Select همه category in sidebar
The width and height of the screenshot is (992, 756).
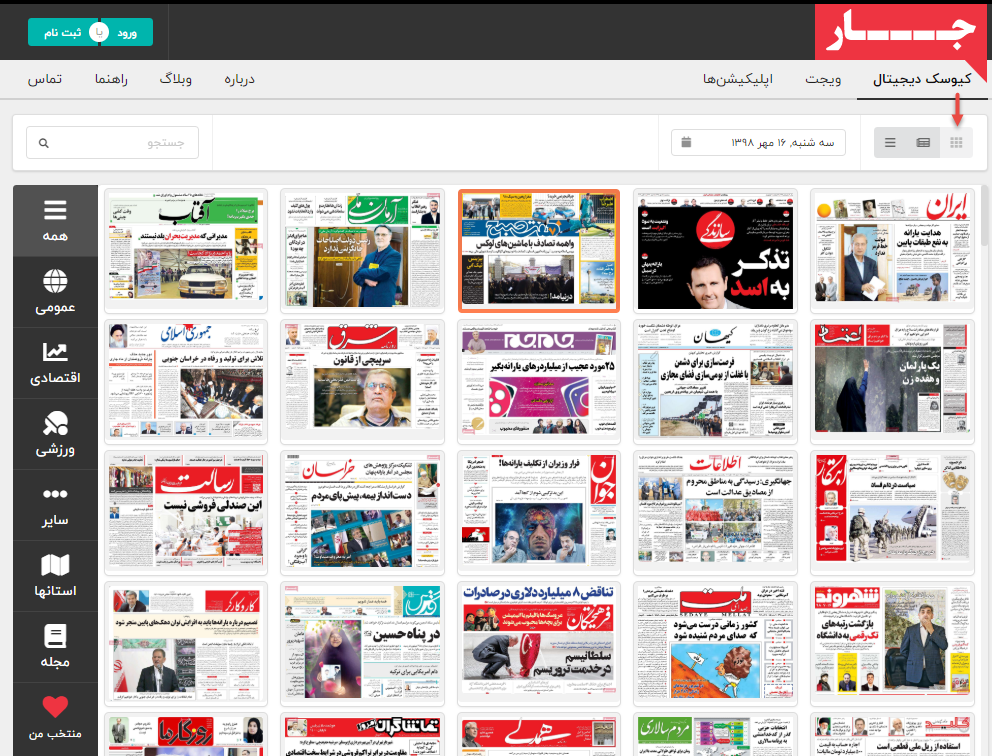pyautogui.click(x=55, y=220)
